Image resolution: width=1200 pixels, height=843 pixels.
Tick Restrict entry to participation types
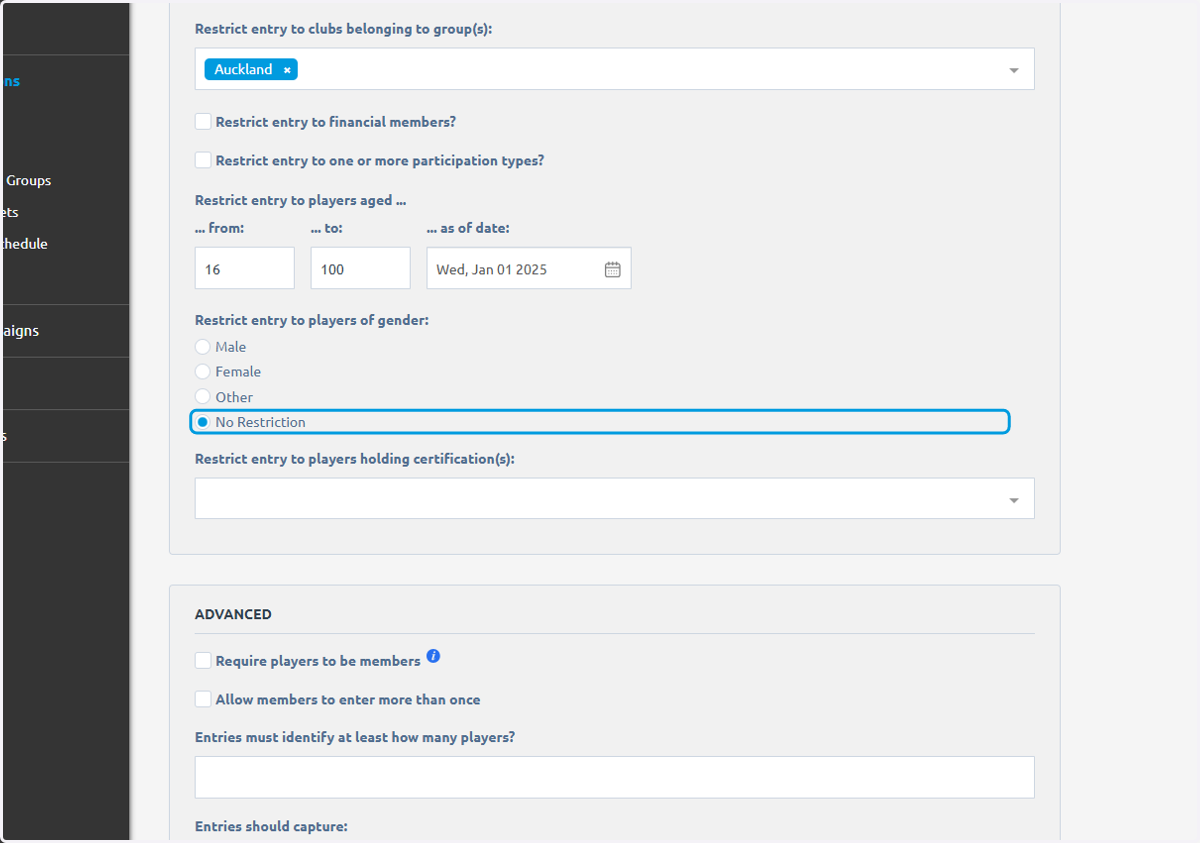(203, 160)
